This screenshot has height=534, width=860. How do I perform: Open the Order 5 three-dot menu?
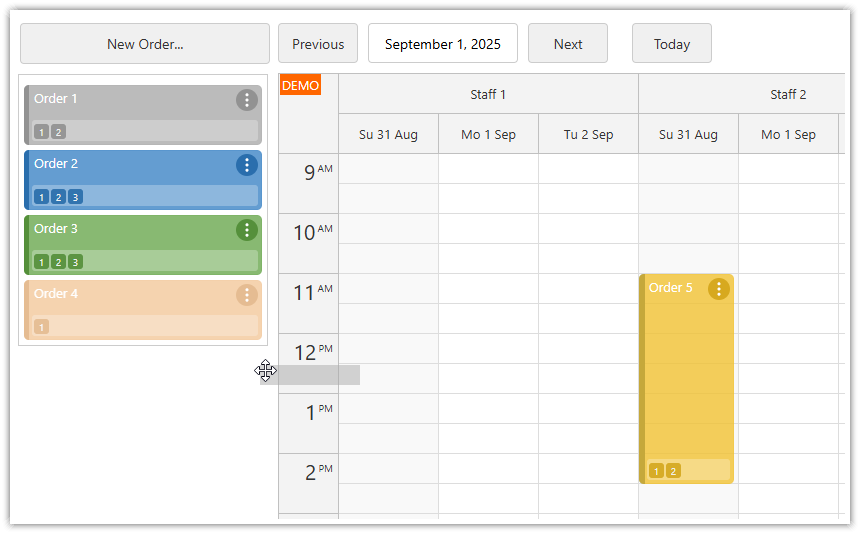click(719, 289)
